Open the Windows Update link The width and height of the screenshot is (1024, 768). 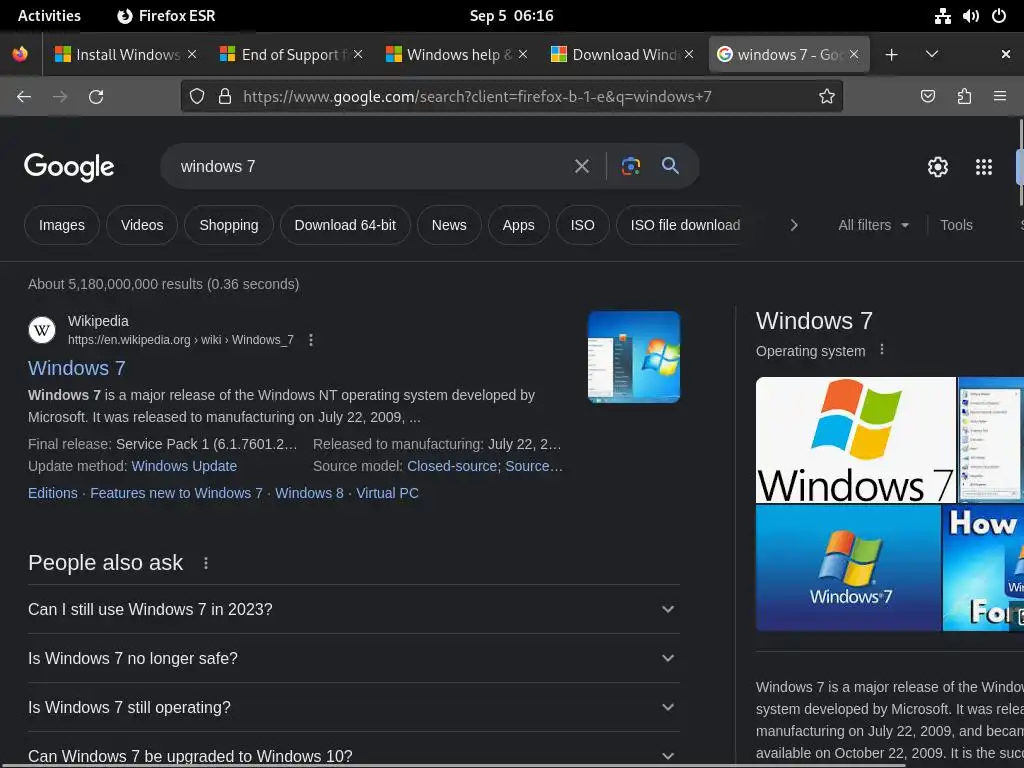(184, 466)
